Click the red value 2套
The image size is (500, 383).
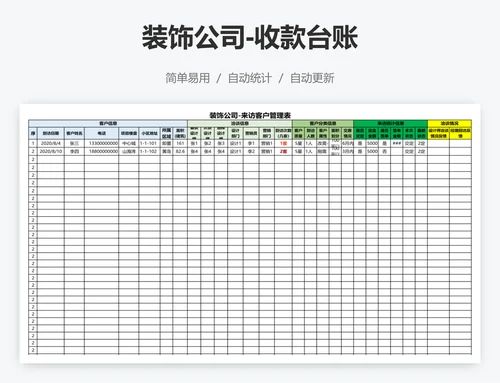[x=283, y=151]
